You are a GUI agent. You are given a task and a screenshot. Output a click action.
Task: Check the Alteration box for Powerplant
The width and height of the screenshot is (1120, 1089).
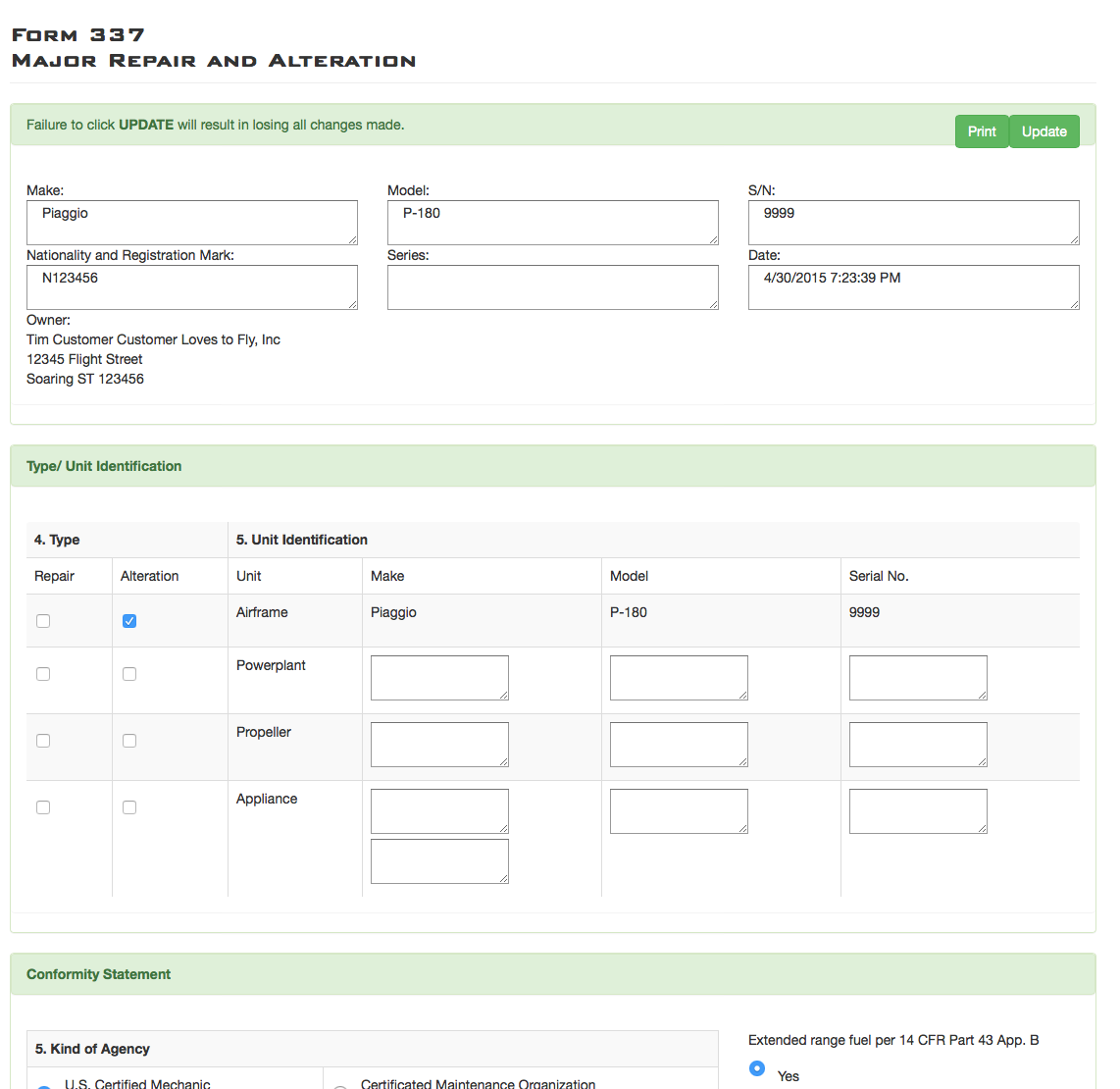129,674
